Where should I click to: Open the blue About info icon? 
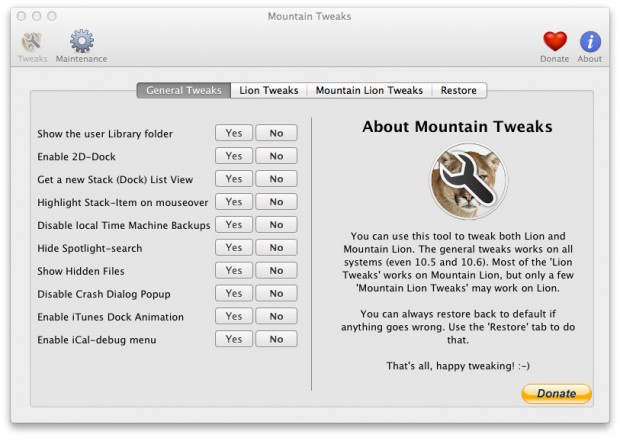pyautogui.click(x=590, y=42)
